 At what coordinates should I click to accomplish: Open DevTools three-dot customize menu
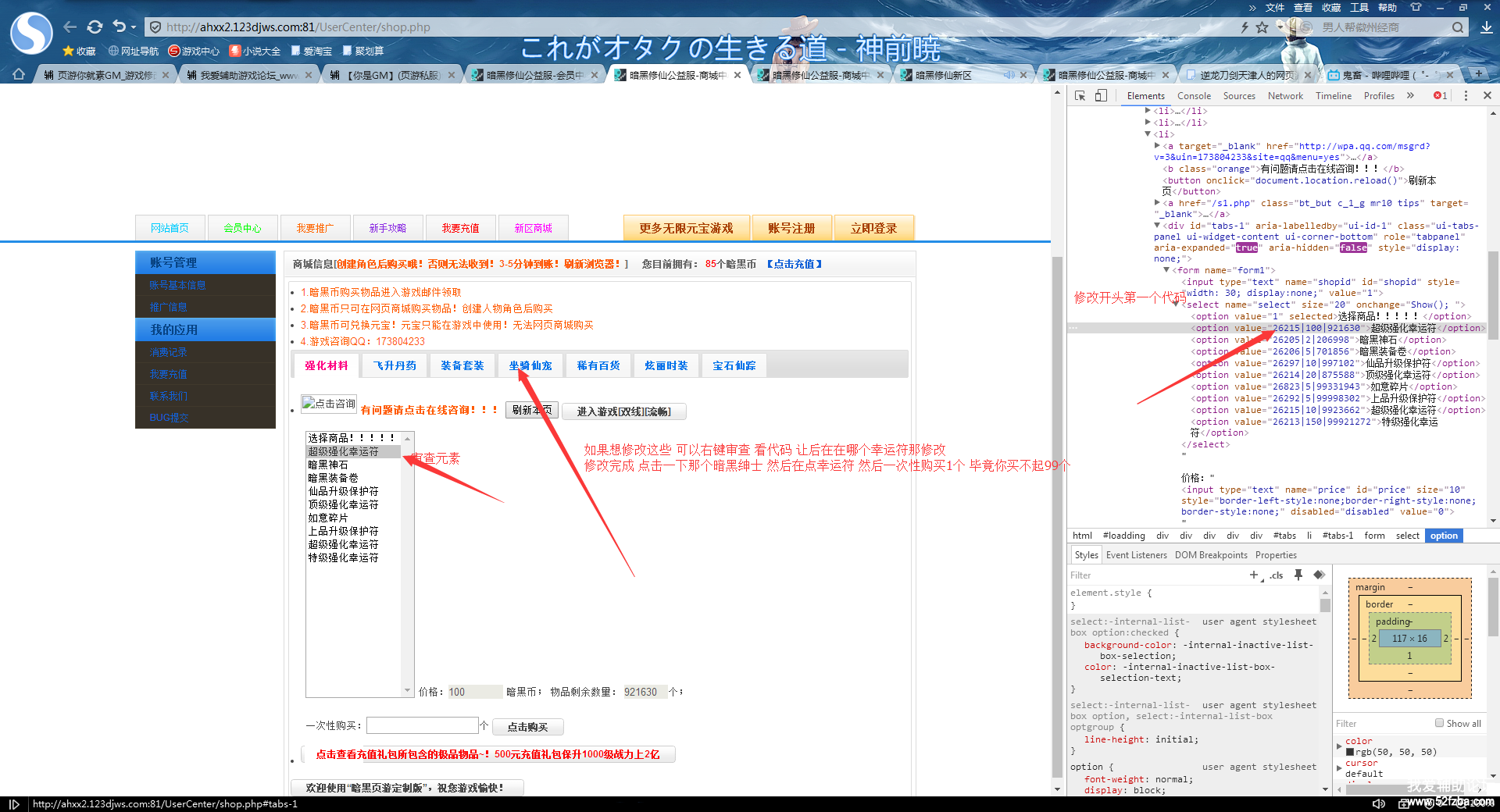tap(1466, 95)
